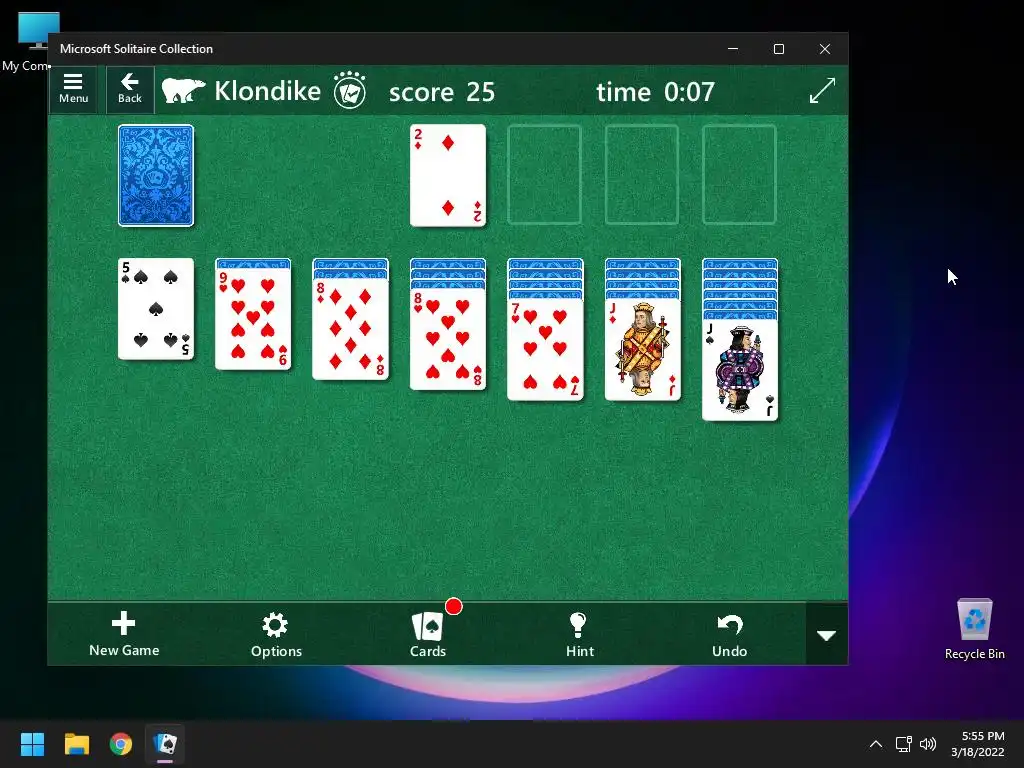Click the third empty foundation slot

coord(642,175)
